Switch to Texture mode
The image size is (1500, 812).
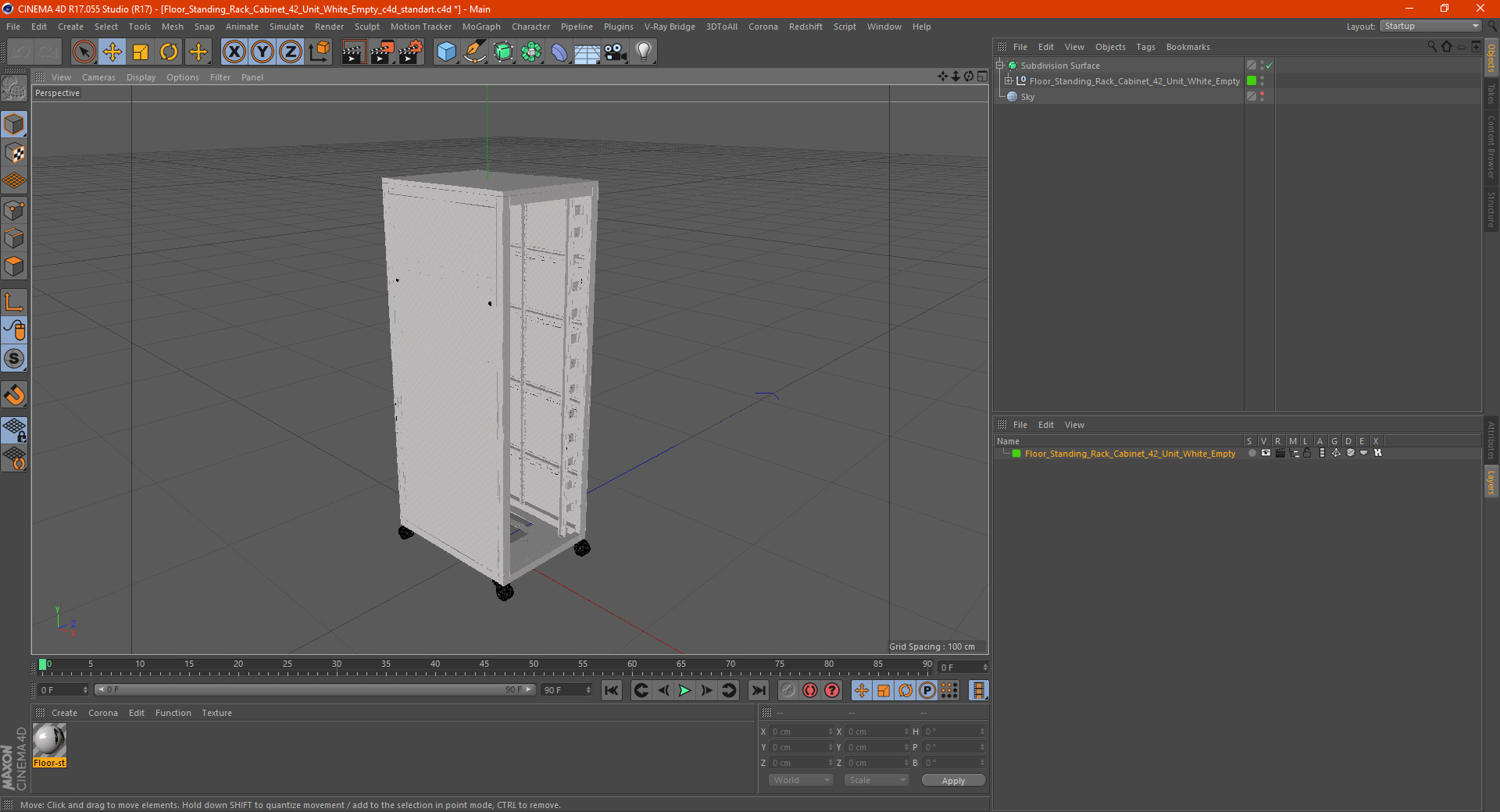[x=14, y=153]
